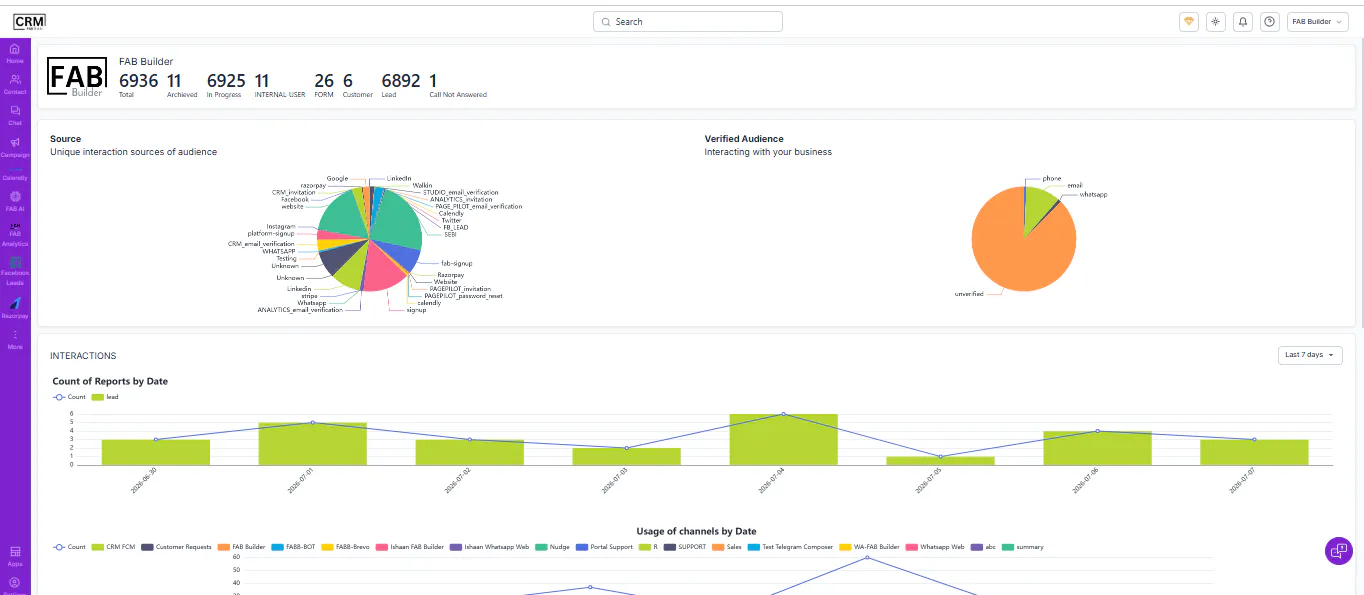Click the 6892 Lead stat

[x=401, y=85]
